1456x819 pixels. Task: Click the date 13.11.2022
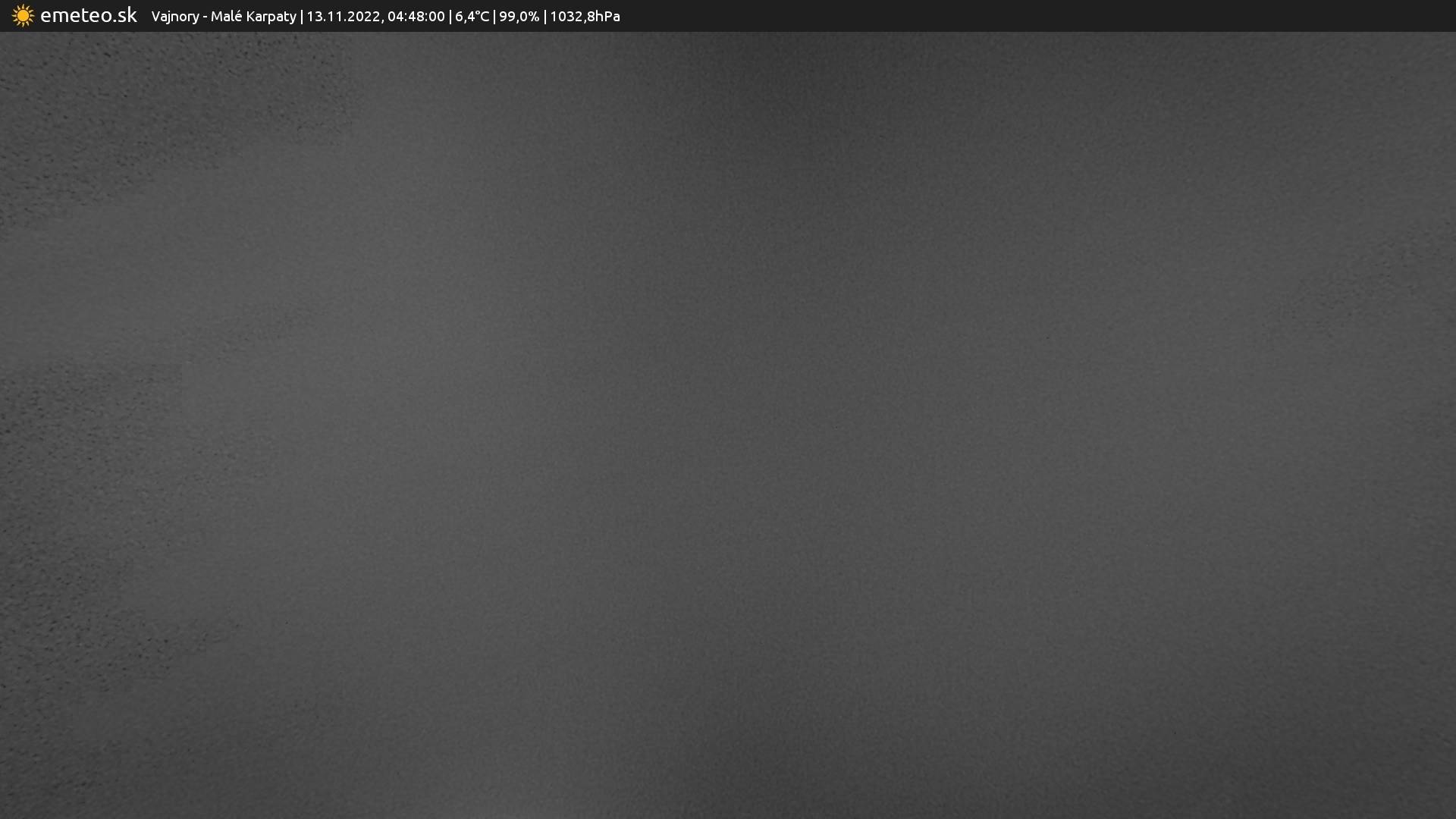pyautogui.click(x=343, y=17)
